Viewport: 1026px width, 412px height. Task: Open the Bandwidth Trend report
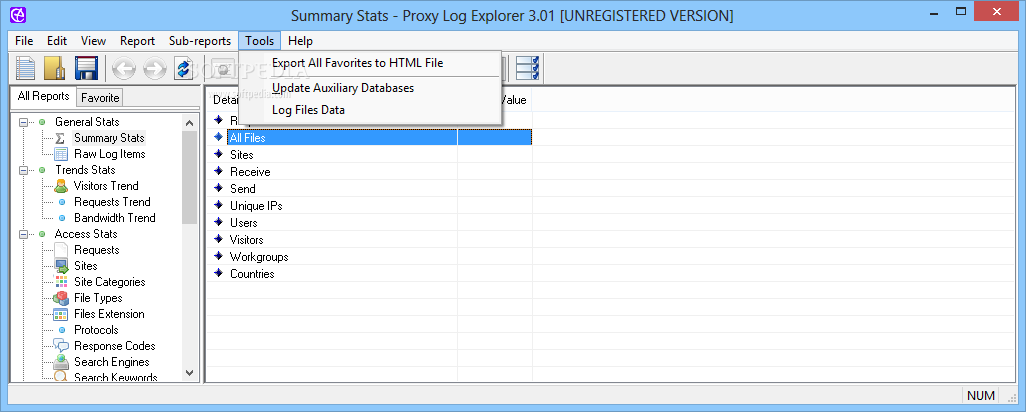(115, 218)
